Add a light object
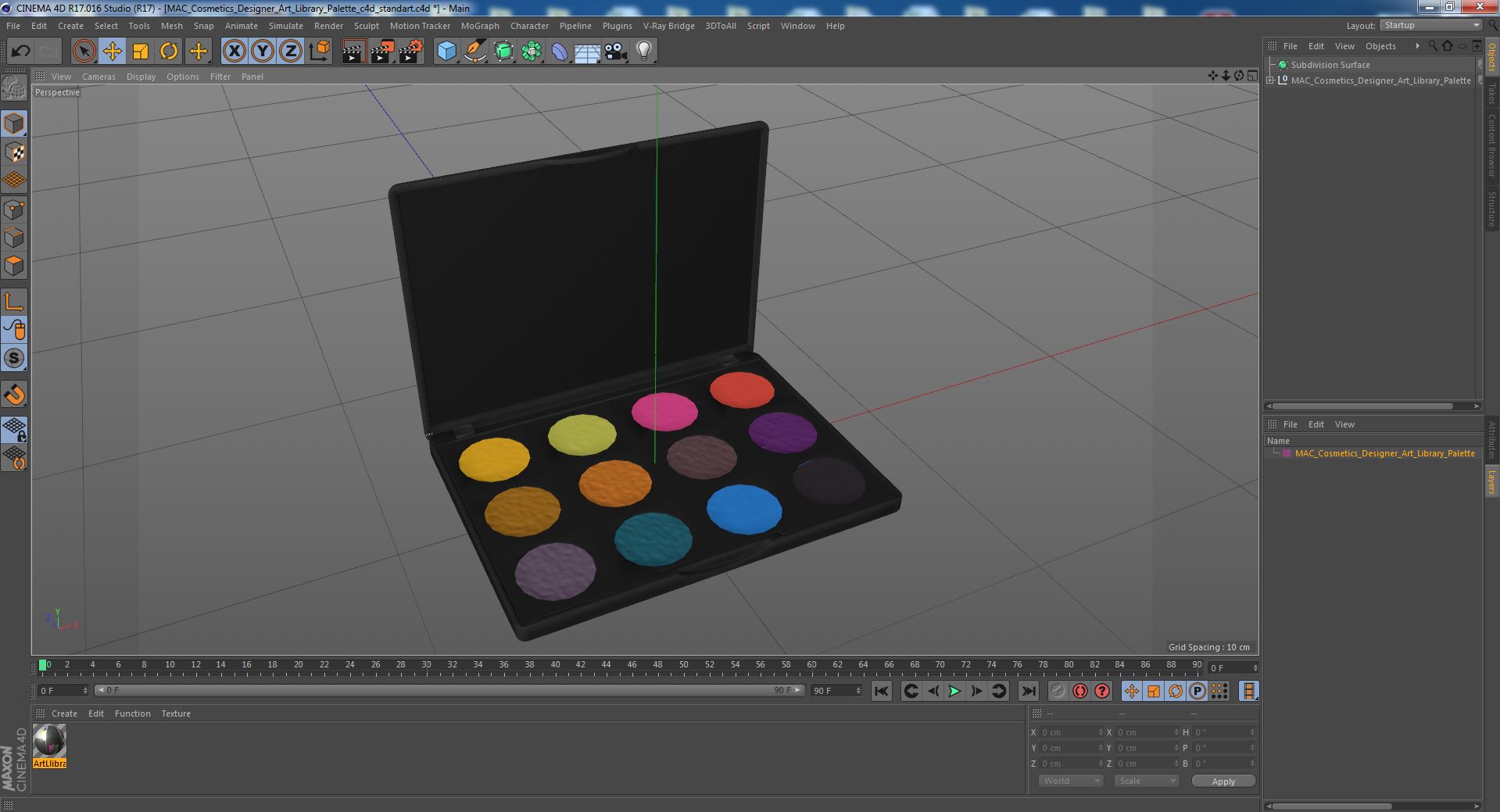 pos(644,52)
